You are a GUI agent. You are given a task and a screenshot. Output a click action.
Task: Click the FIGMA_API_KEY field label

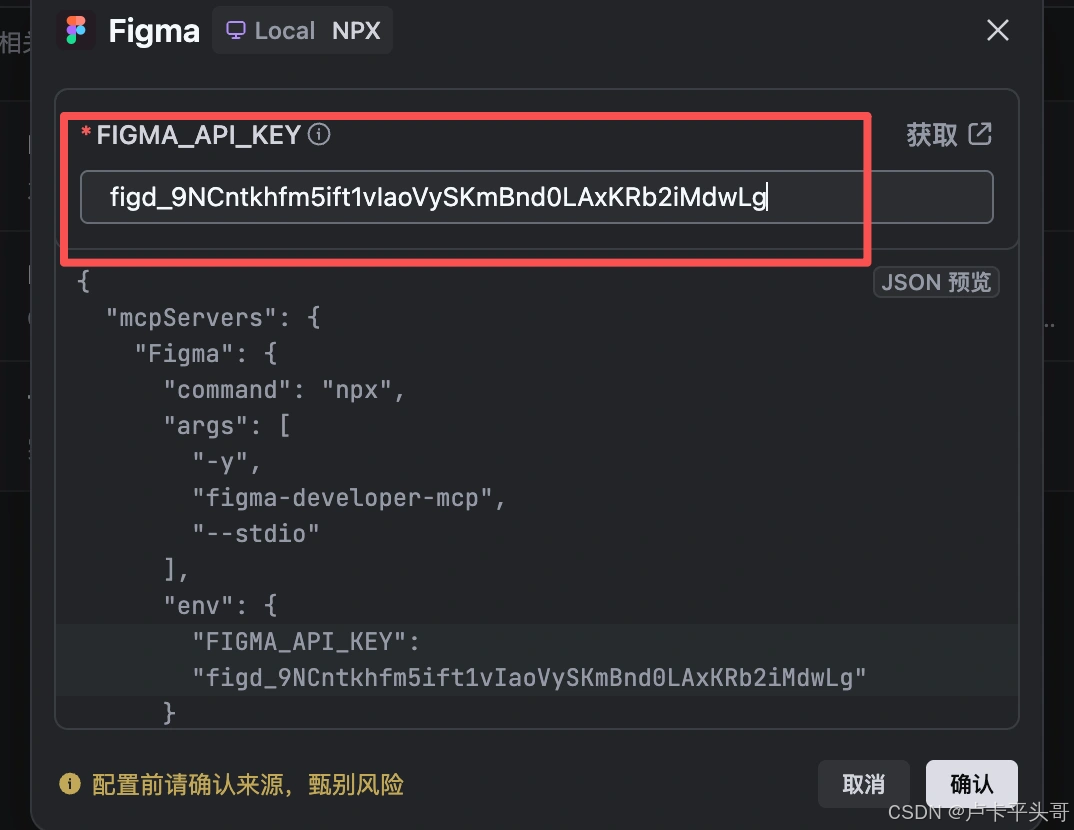(199, 135)
